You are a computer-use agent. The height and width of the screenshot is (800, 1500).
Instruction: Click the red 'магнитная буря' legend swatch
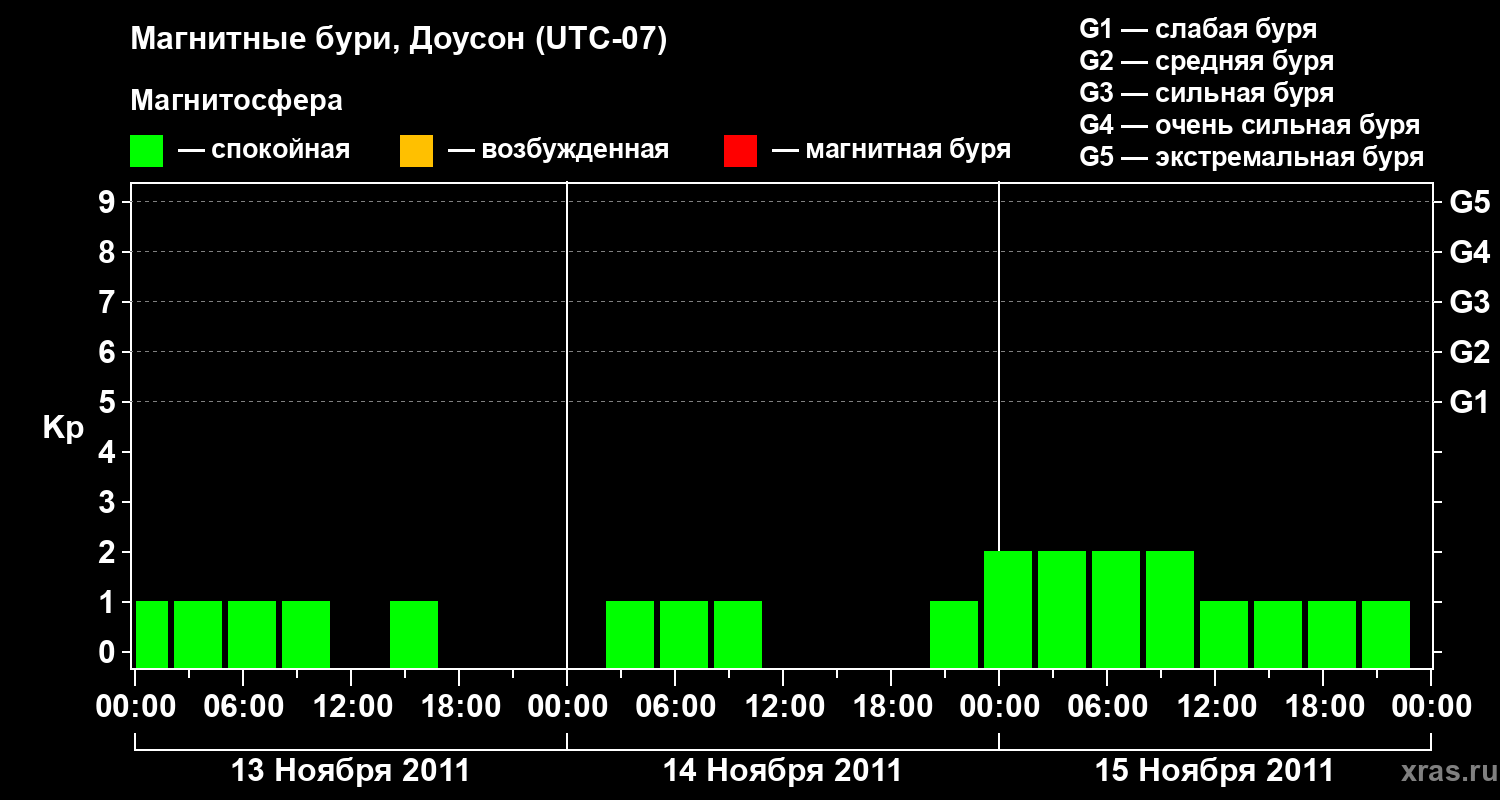[740, 151]
